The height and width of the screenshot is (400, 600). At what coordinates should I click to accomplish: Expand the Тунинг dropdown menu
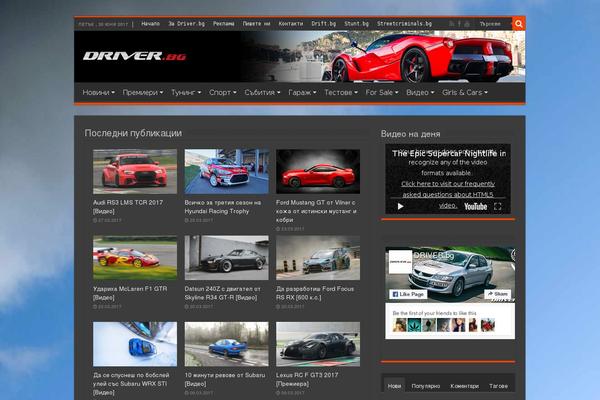coord(186,92)
